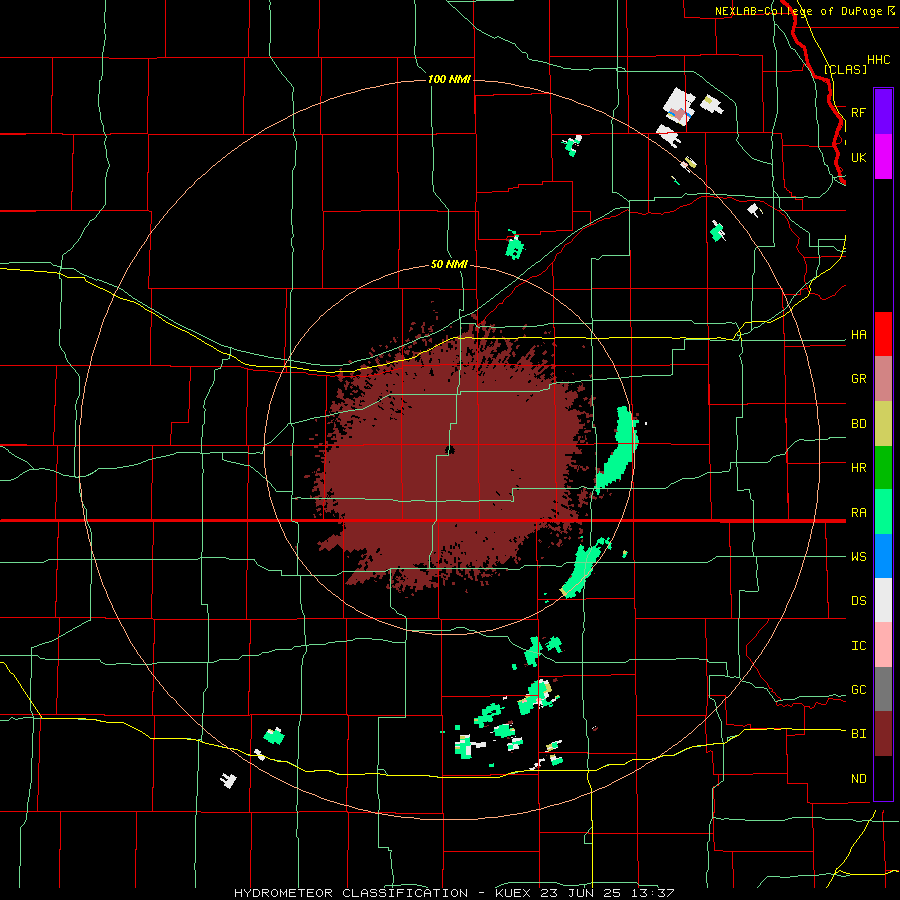The height and width of the screenshot is (900, 900).
Task: Click the HA red legend swatch
Action: coord(883,334)
